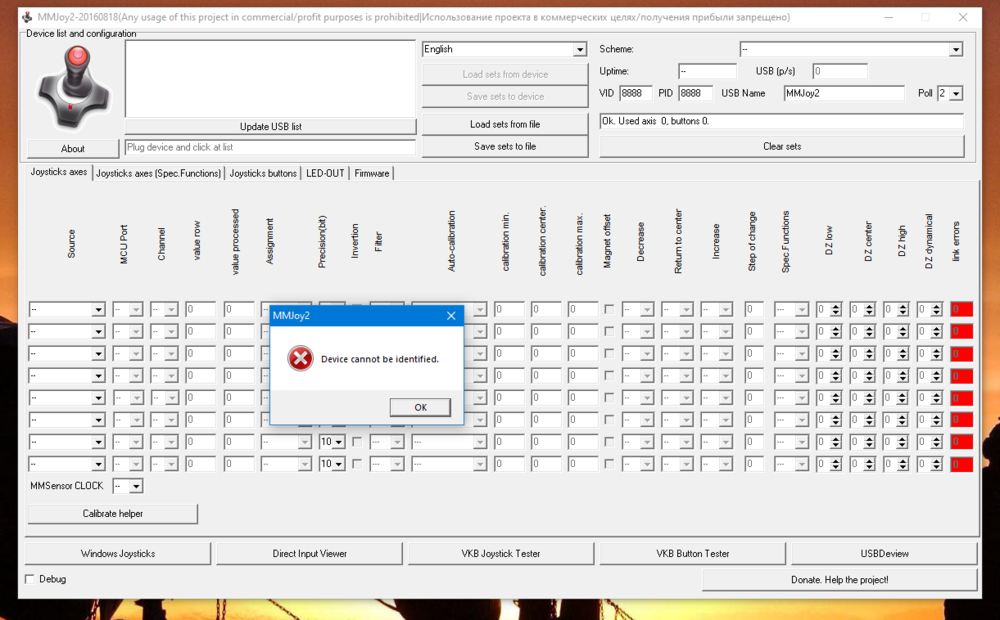Click red link errors cell in first row

point(961,309)
